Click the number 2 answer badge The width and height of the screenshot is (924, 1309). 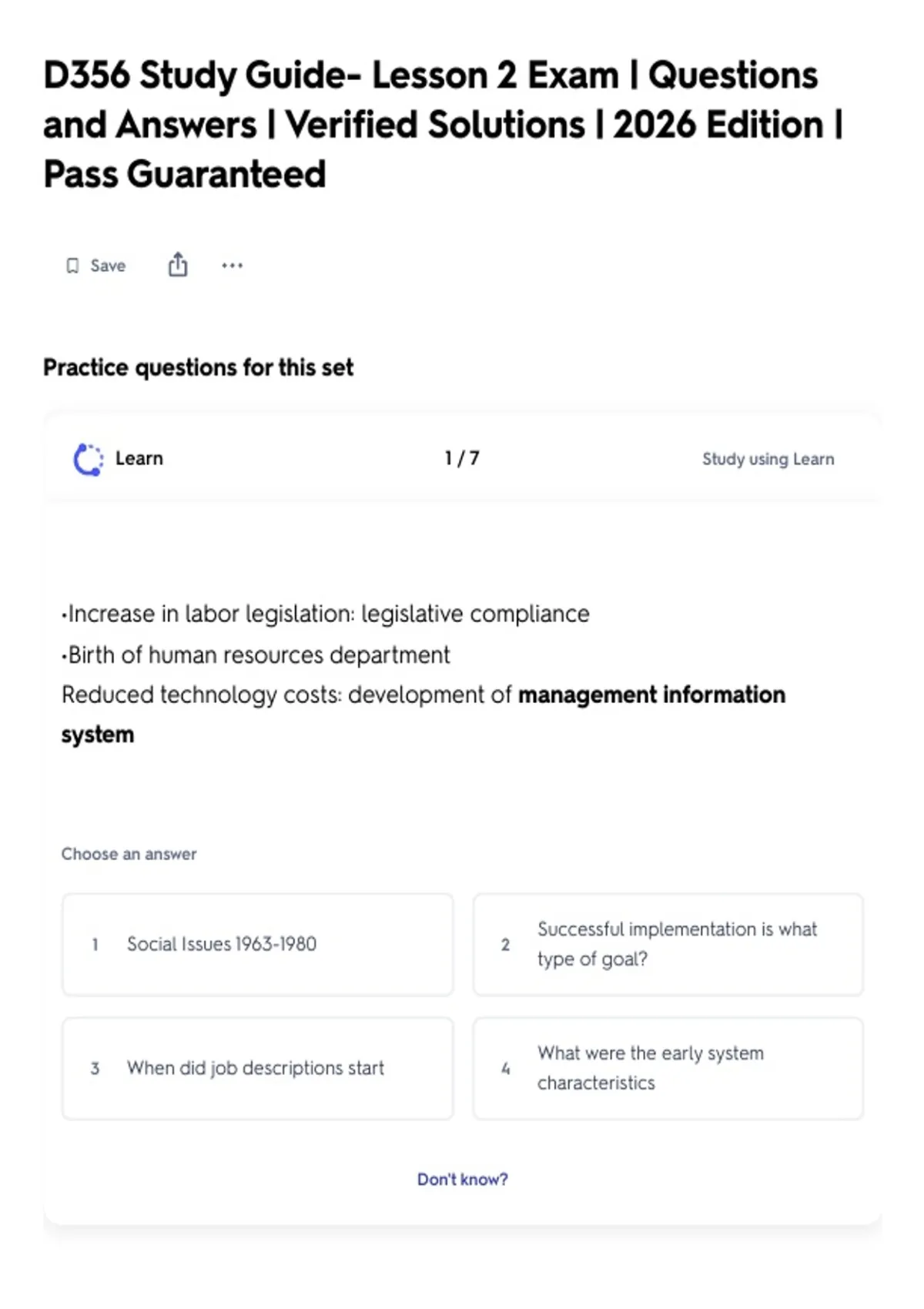pos(505,945)
